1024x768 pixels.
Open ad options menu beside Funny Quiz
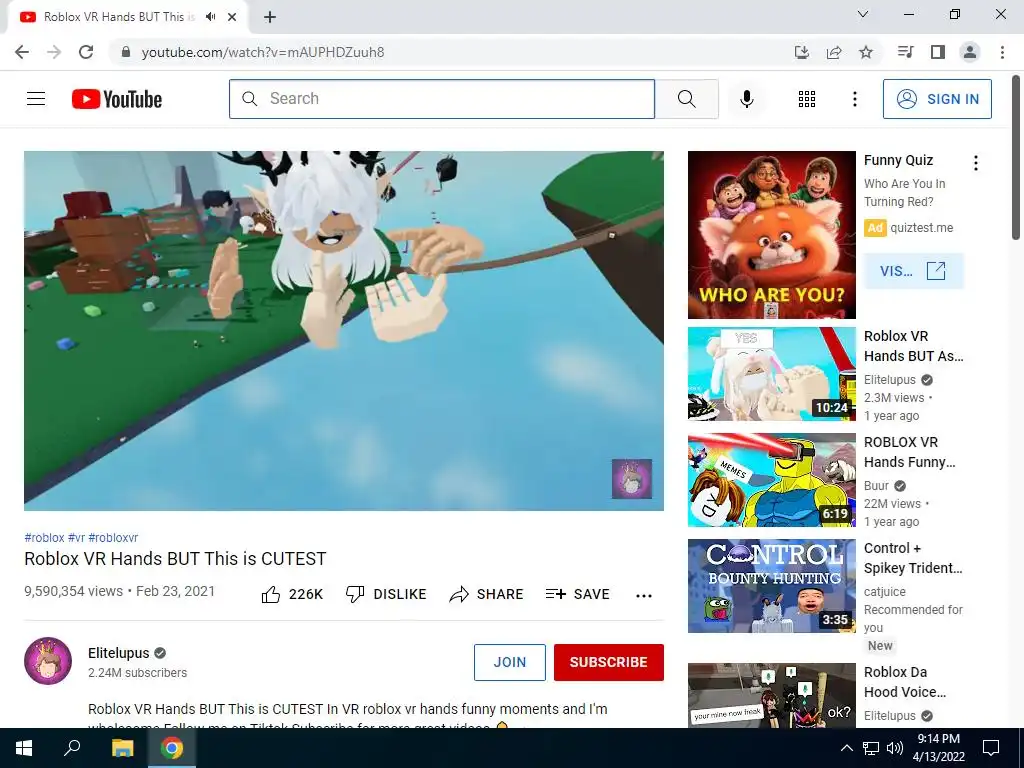[x=976, y=163]
